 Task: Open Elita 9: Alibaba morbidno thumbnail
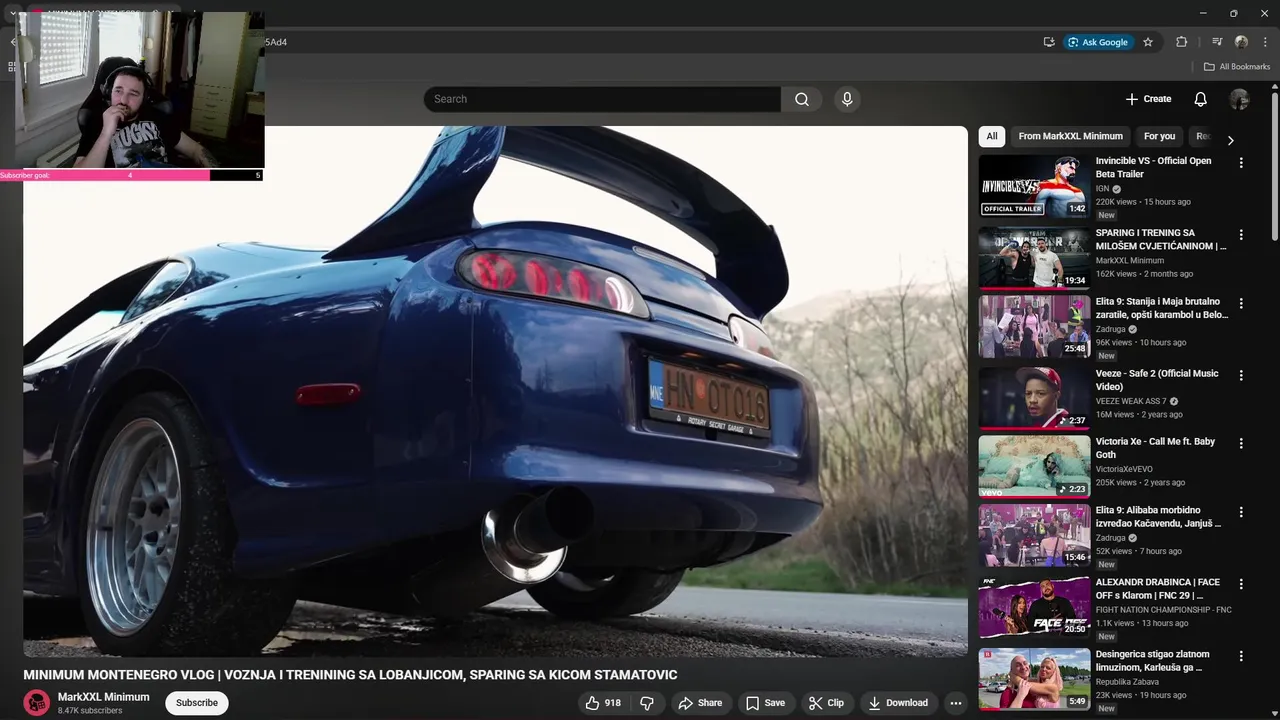coord(1034,535)
